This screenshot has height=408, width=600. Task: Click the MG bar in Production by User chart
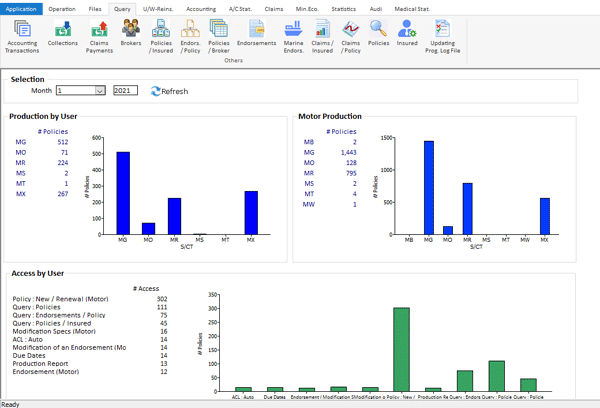(123, 193)
